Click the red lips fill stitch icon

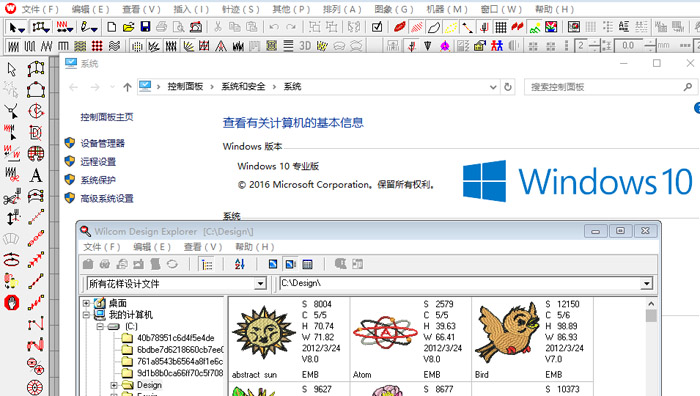[x=400, y=27]
